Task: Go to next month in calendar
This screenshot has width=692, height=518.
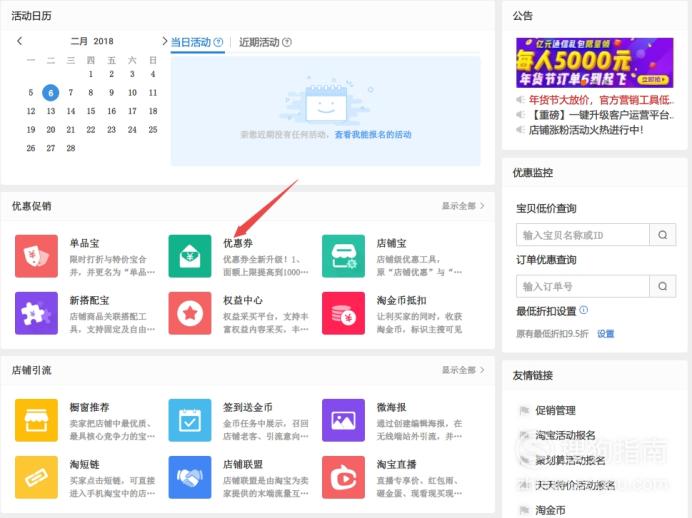Action: pos(165,41)
